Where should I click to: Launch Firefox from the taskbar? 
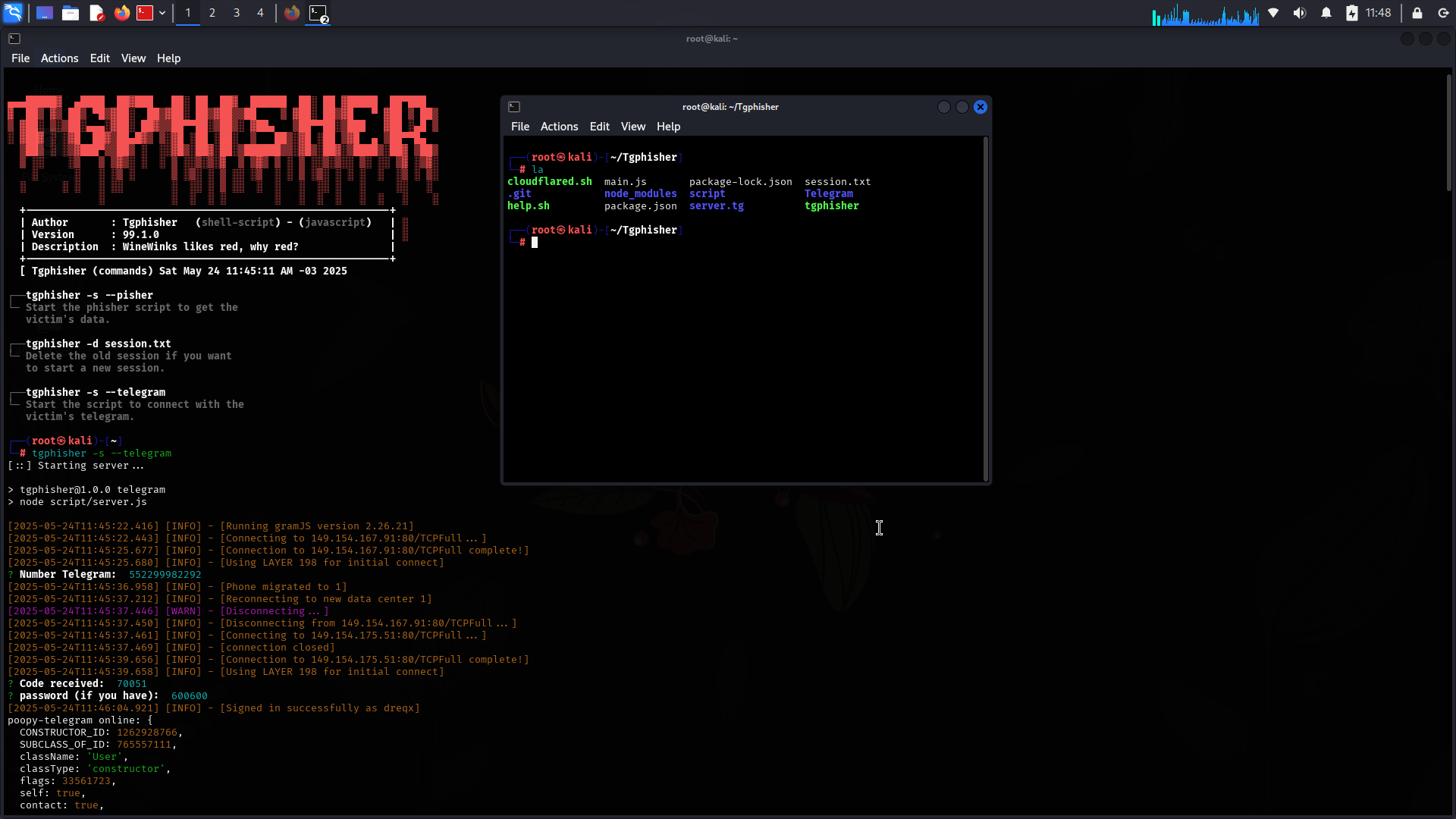121,13
